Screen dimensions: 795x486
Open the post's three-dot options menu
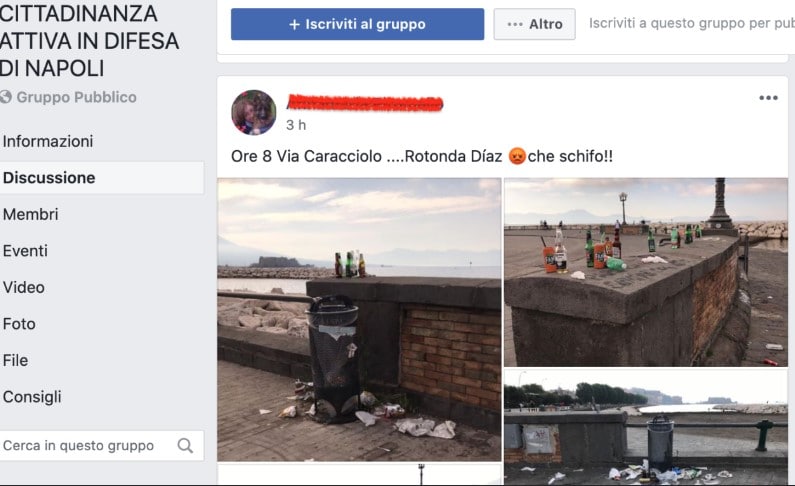tap(768, 98)
